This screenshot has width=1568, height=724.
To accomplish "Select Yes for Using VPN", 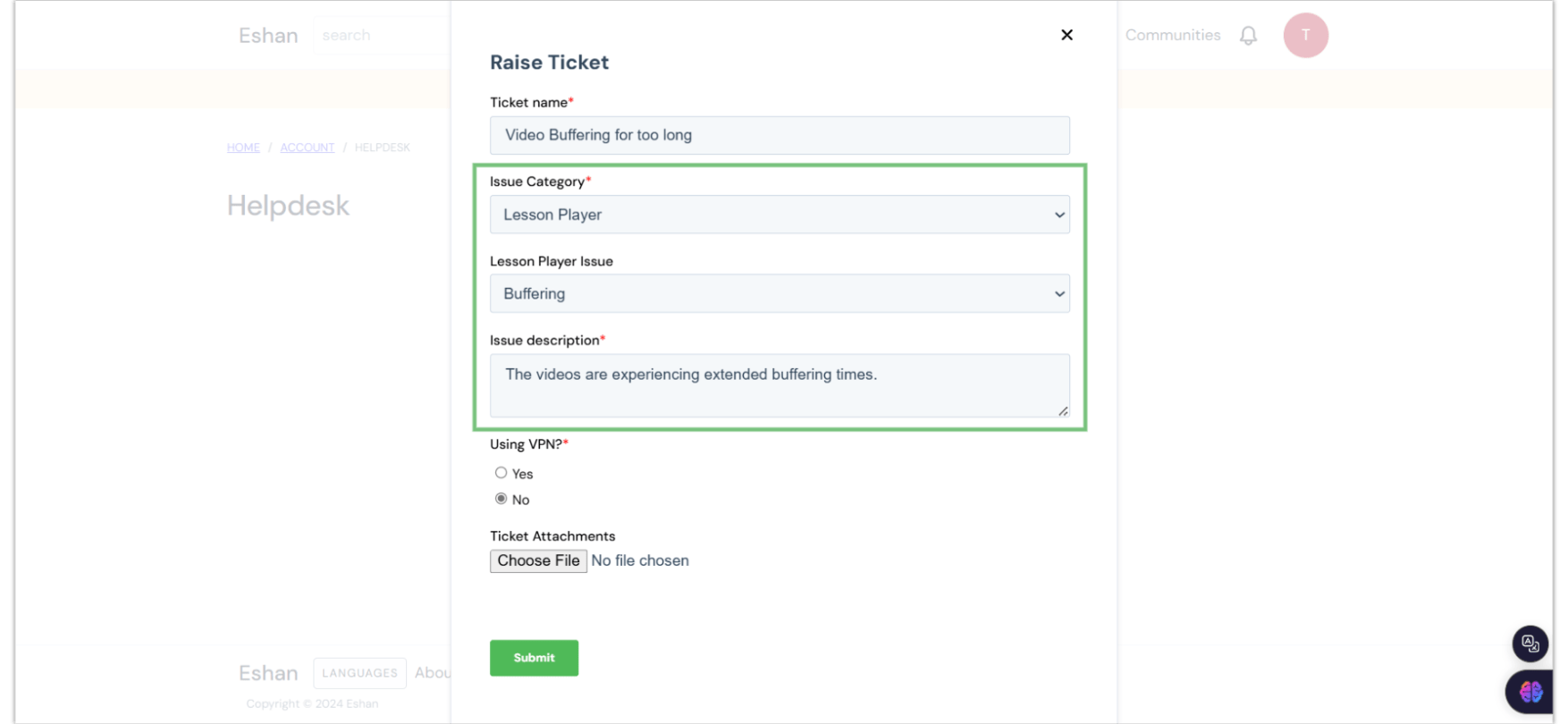I will (x=501, y=473).
